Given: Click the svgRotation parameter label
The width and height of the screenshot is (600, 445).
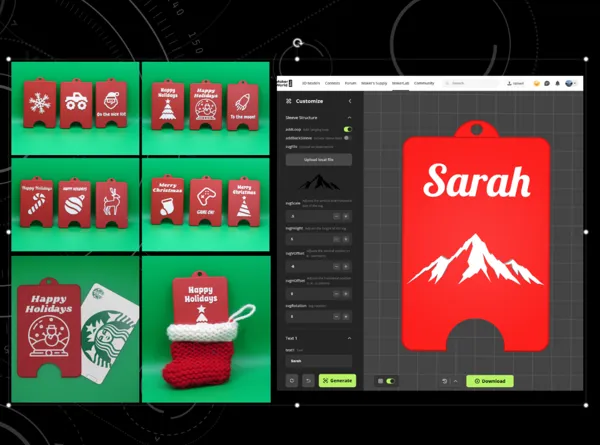Looking at the screenshot, I should pos(296,306).
